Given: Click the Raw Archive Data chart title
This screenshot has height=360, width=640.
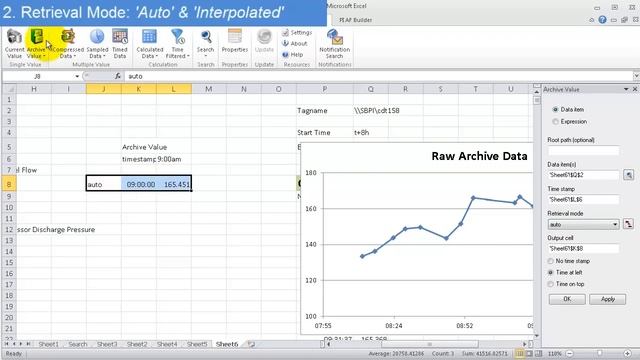Looking at the screenshot, I should point(479,156).
